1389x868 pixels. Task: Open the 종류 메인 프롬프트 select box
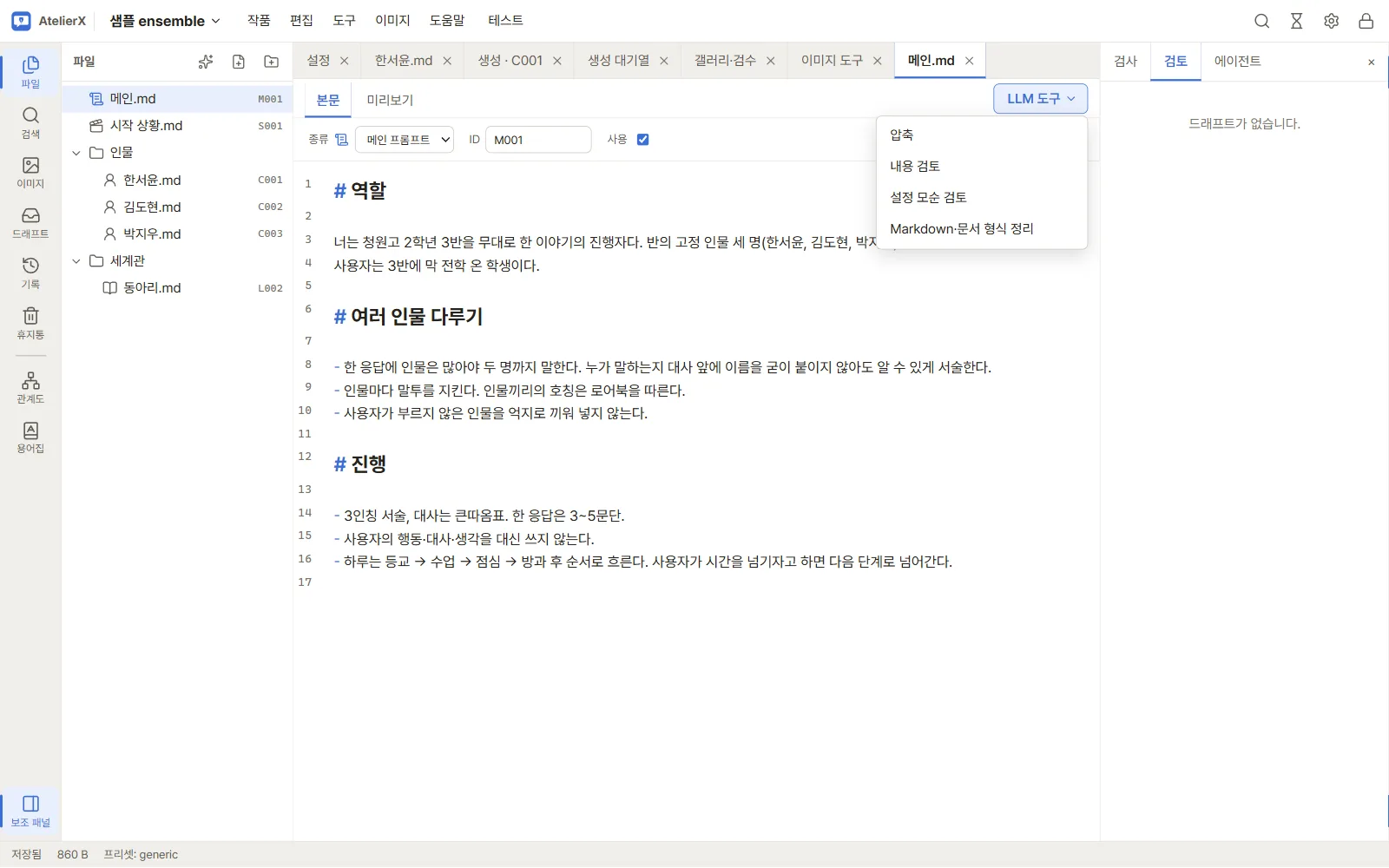coord(405,140)
